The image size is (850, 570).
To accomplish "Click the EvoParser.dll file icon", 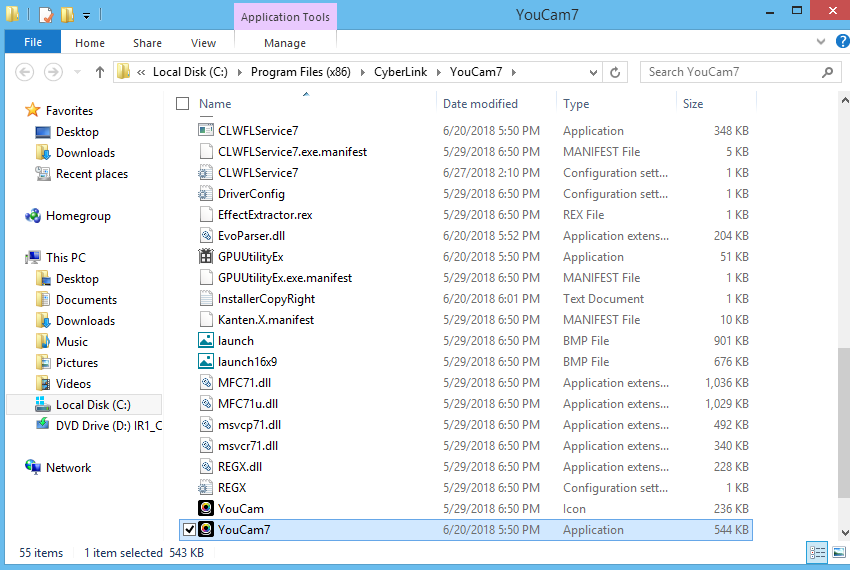I will (205, 235).
